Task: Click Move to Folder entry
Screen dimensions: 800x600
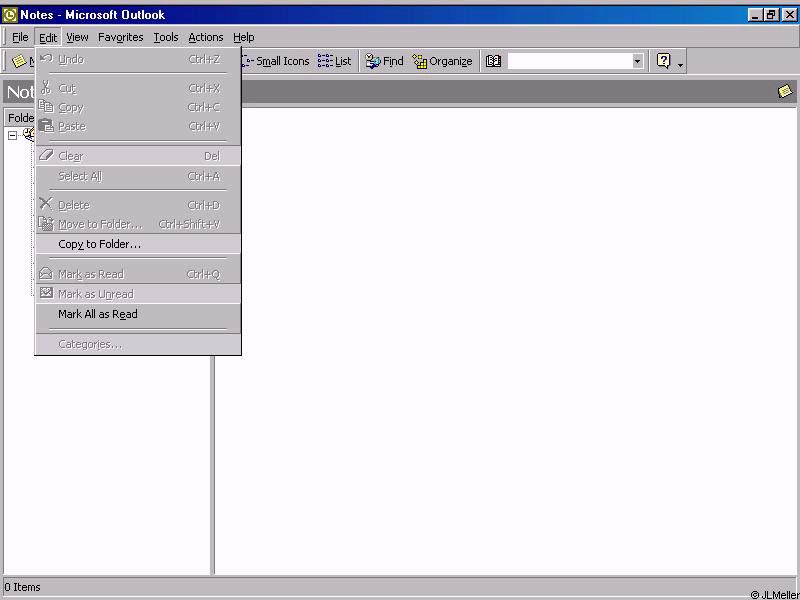Action: click(138, 224)
